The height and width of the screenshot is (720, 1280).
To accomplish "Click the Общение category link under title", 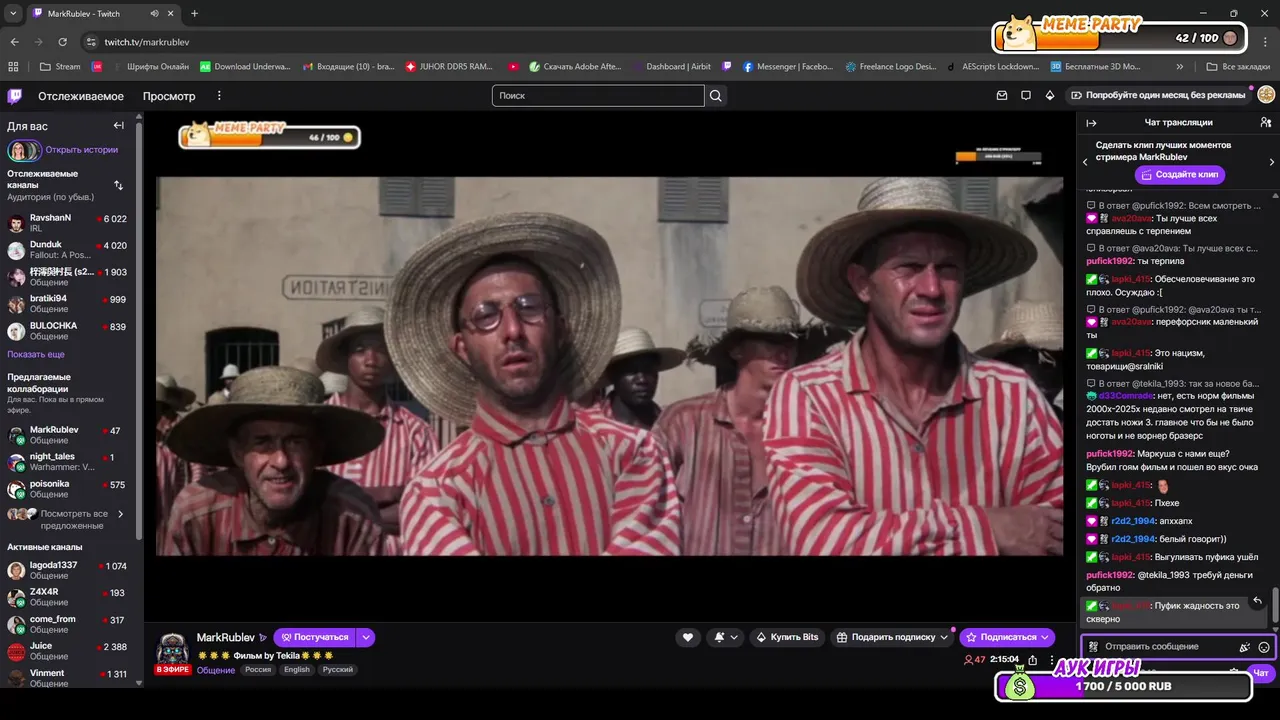I will 215,670.
